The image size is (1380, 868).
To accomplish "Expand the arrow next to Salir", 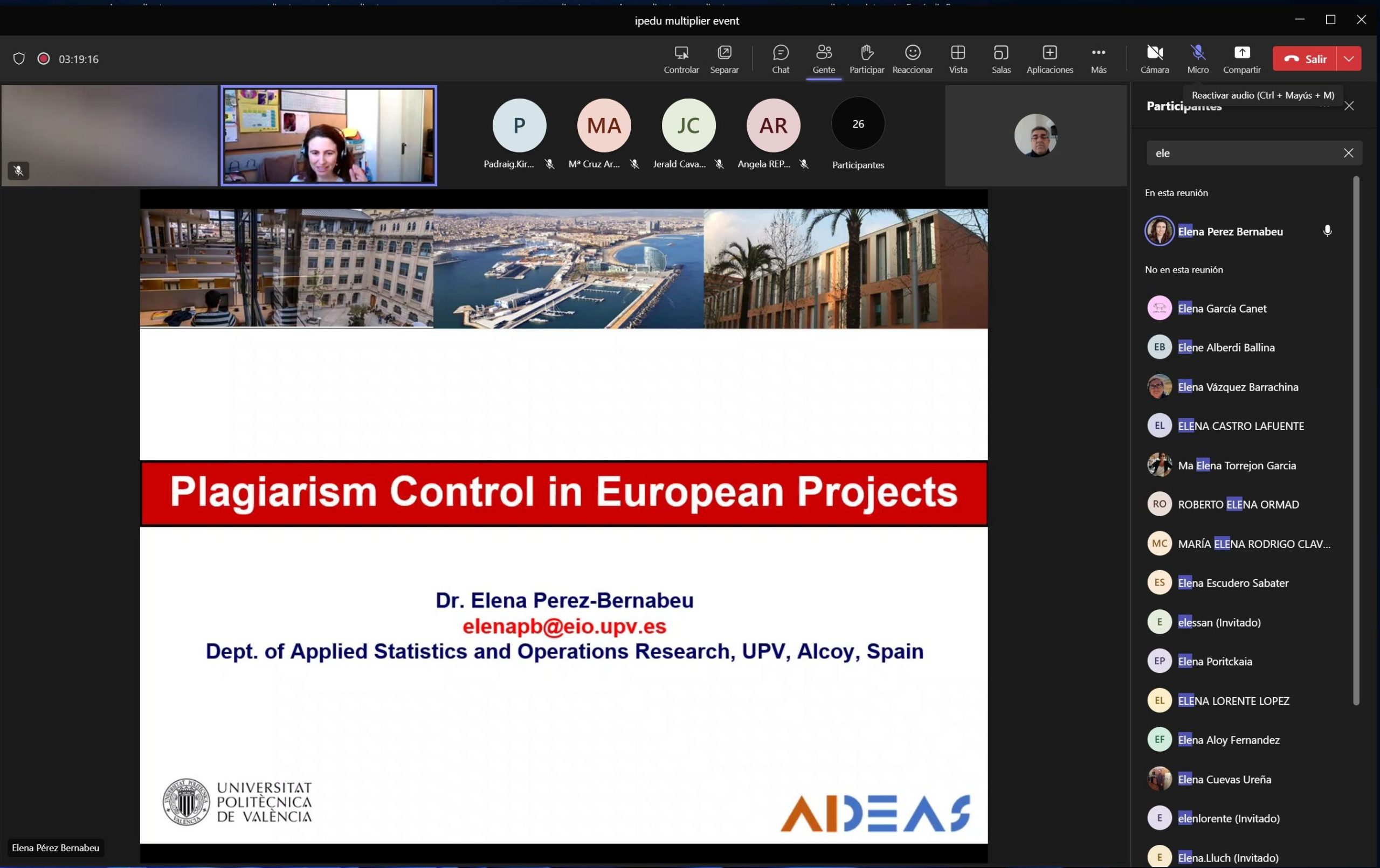I will (1349, 58).
